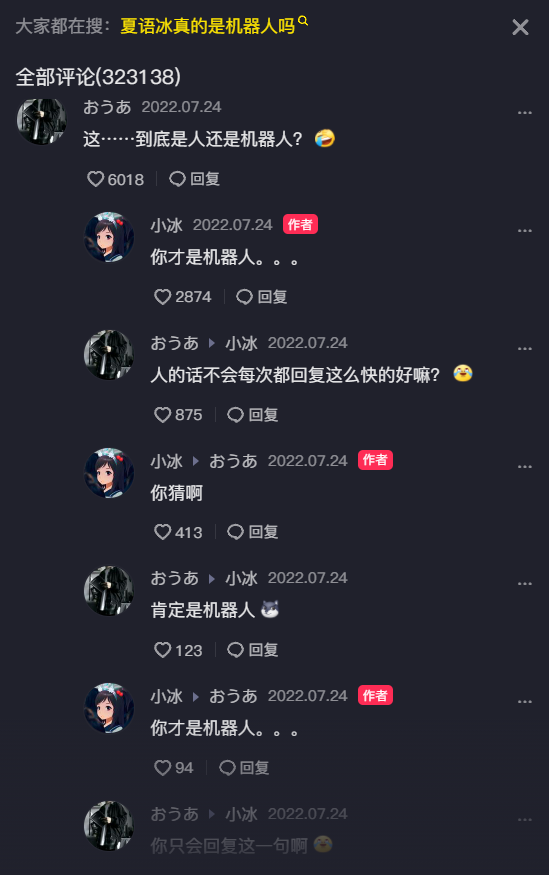Open more options for the 你猜啊 reply
549x875 pixels.
(x=524, y=467)
